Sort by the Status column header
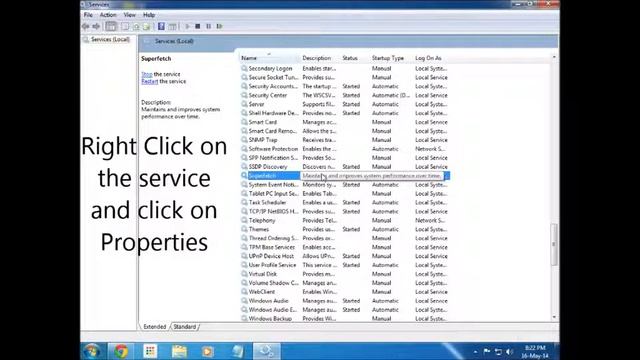The image size is (640, 360). pyautogui.click(x=355, y=58)
